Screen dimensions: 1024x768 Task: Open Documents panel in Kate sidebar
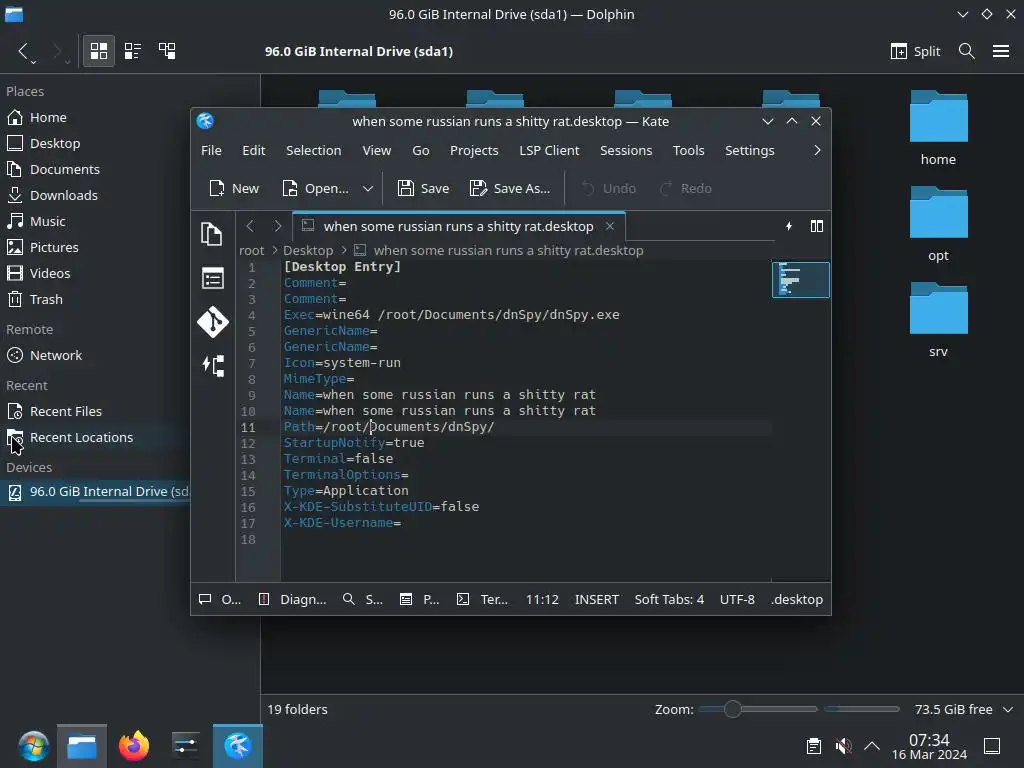[x=212, y=234]
